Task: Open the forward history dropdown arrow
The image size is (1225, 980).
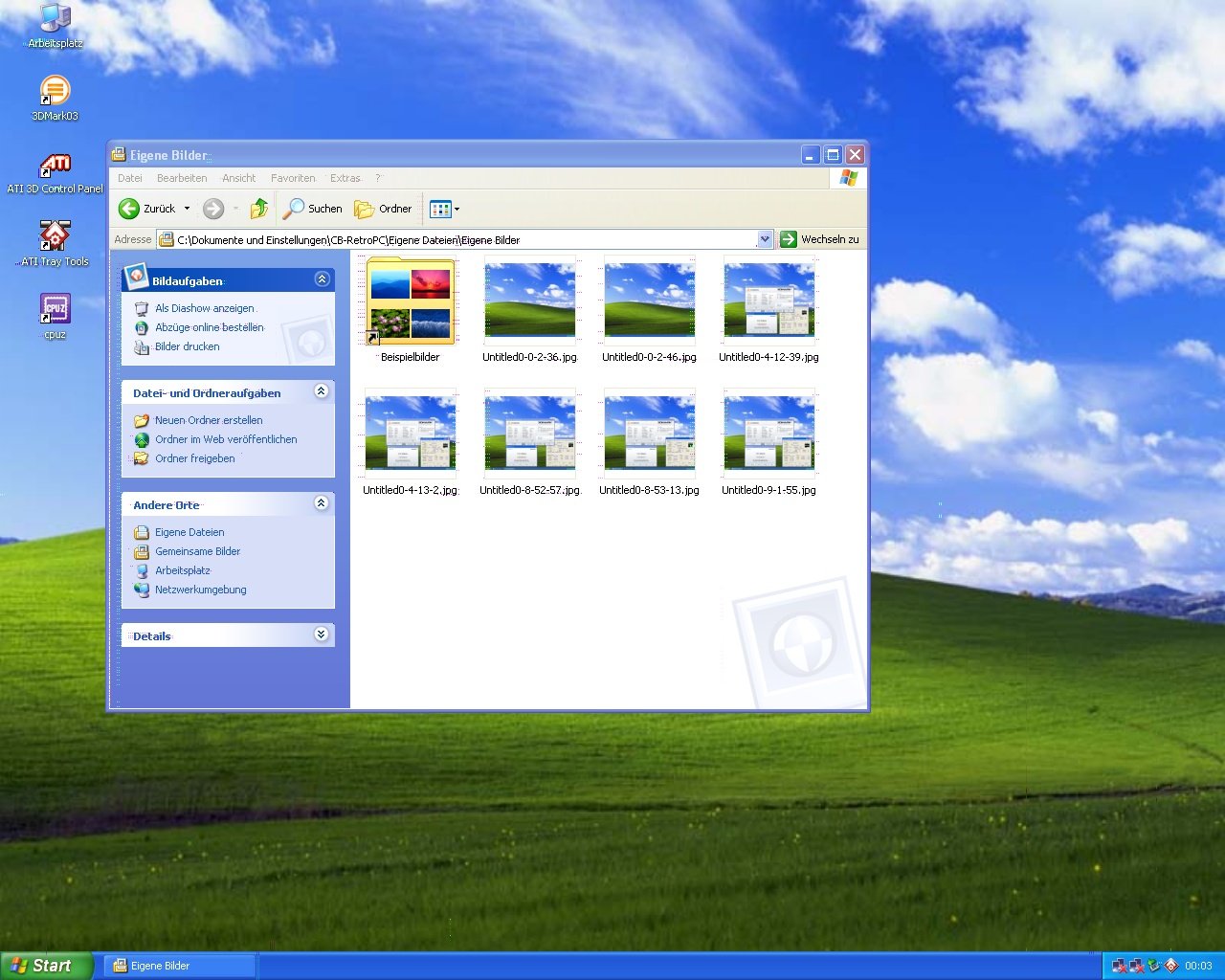Action: [x=235, y=209]
